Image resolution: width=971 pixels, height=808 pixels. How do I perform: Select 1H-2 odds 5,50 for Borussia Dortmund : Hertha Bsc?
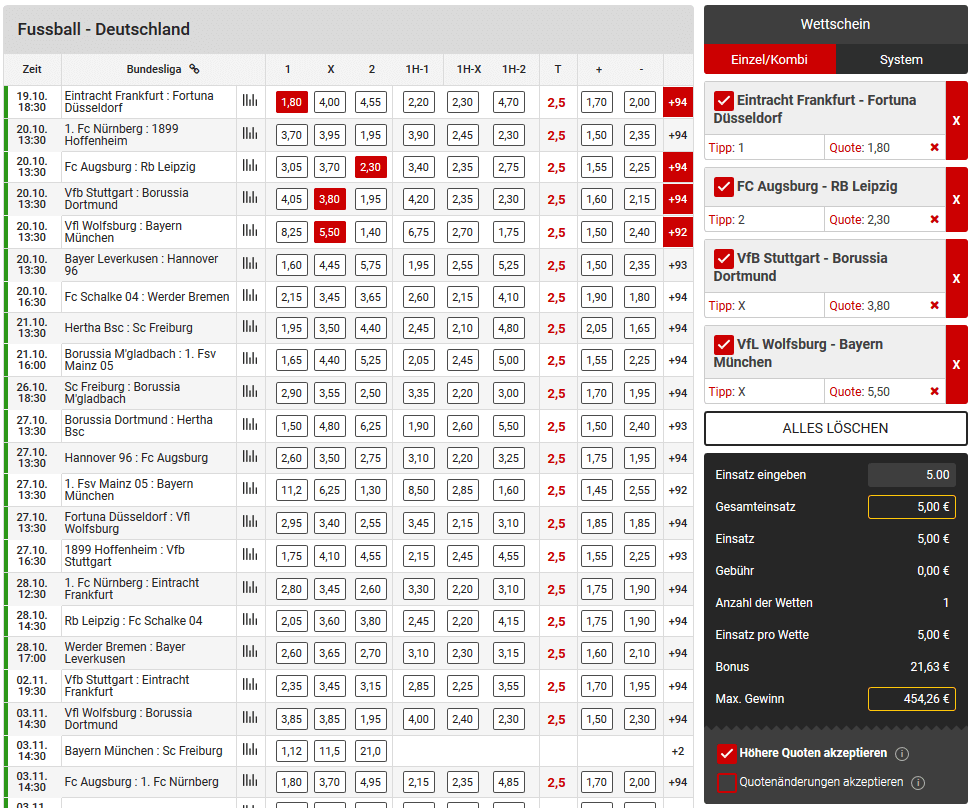click(x=508, y=426)
